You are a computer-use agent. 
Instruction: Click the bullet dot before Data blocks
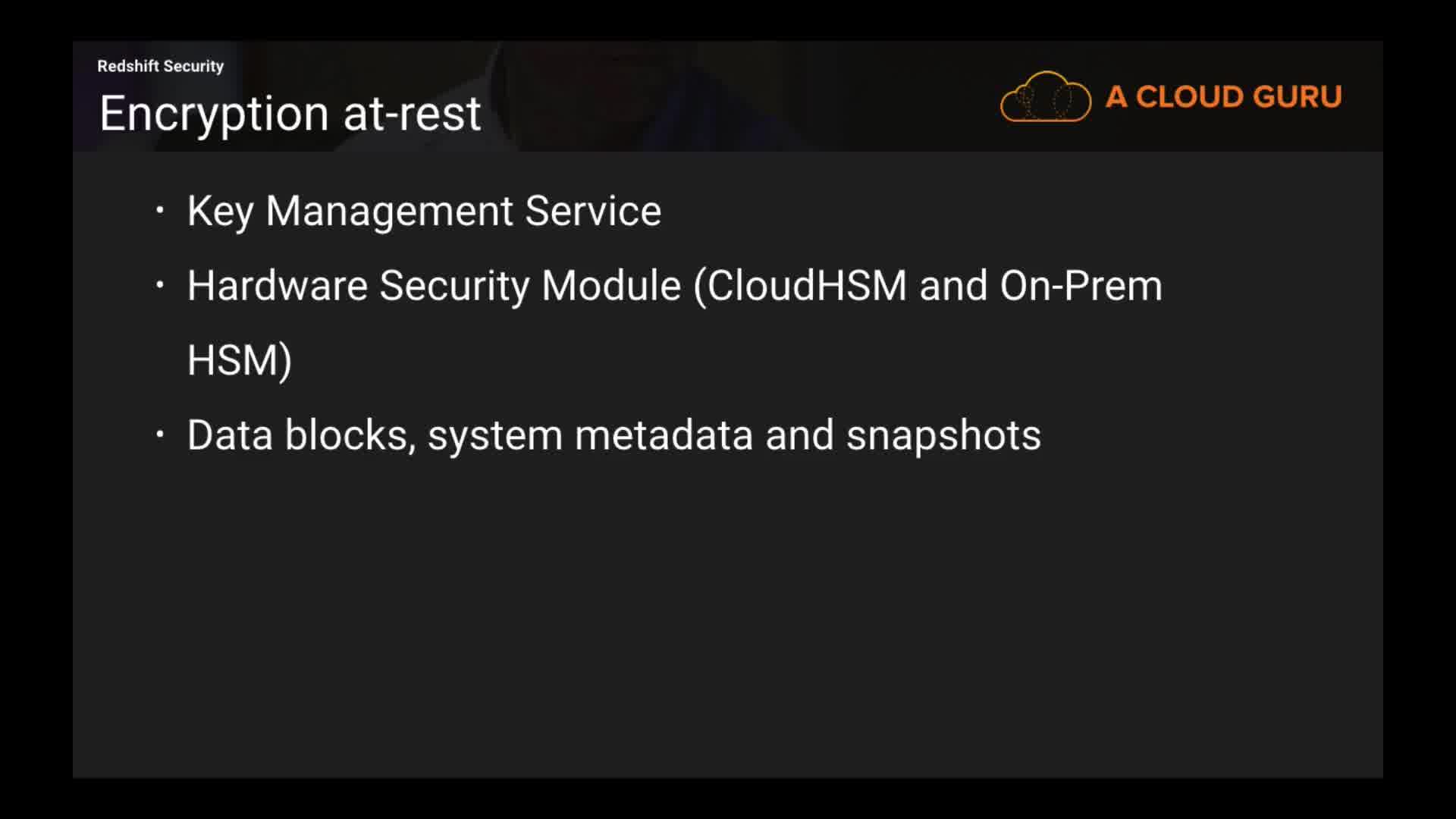pos(159,435)
